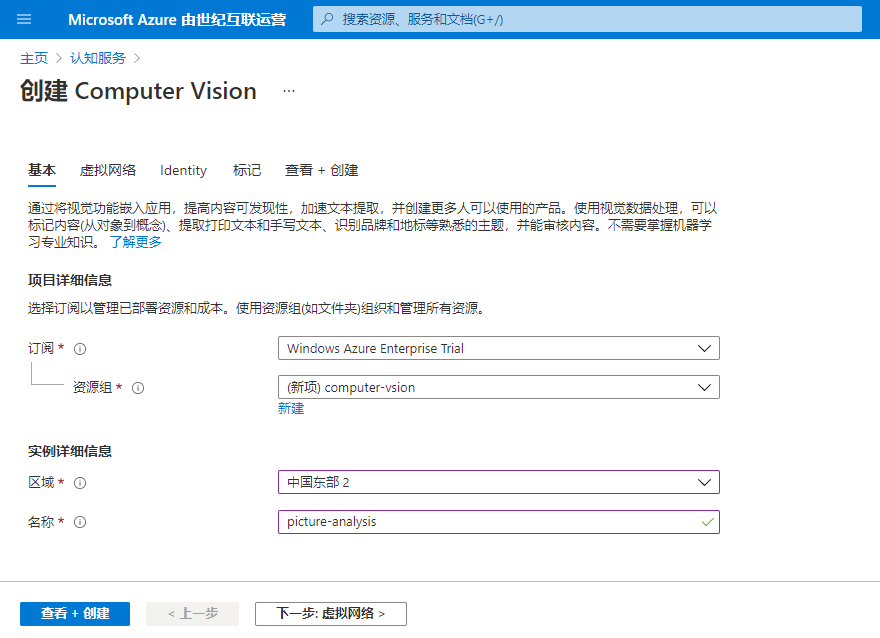The image size is (880, 638).
Task: Show info tooltip for 区域
Action: (x=80, y=483)
